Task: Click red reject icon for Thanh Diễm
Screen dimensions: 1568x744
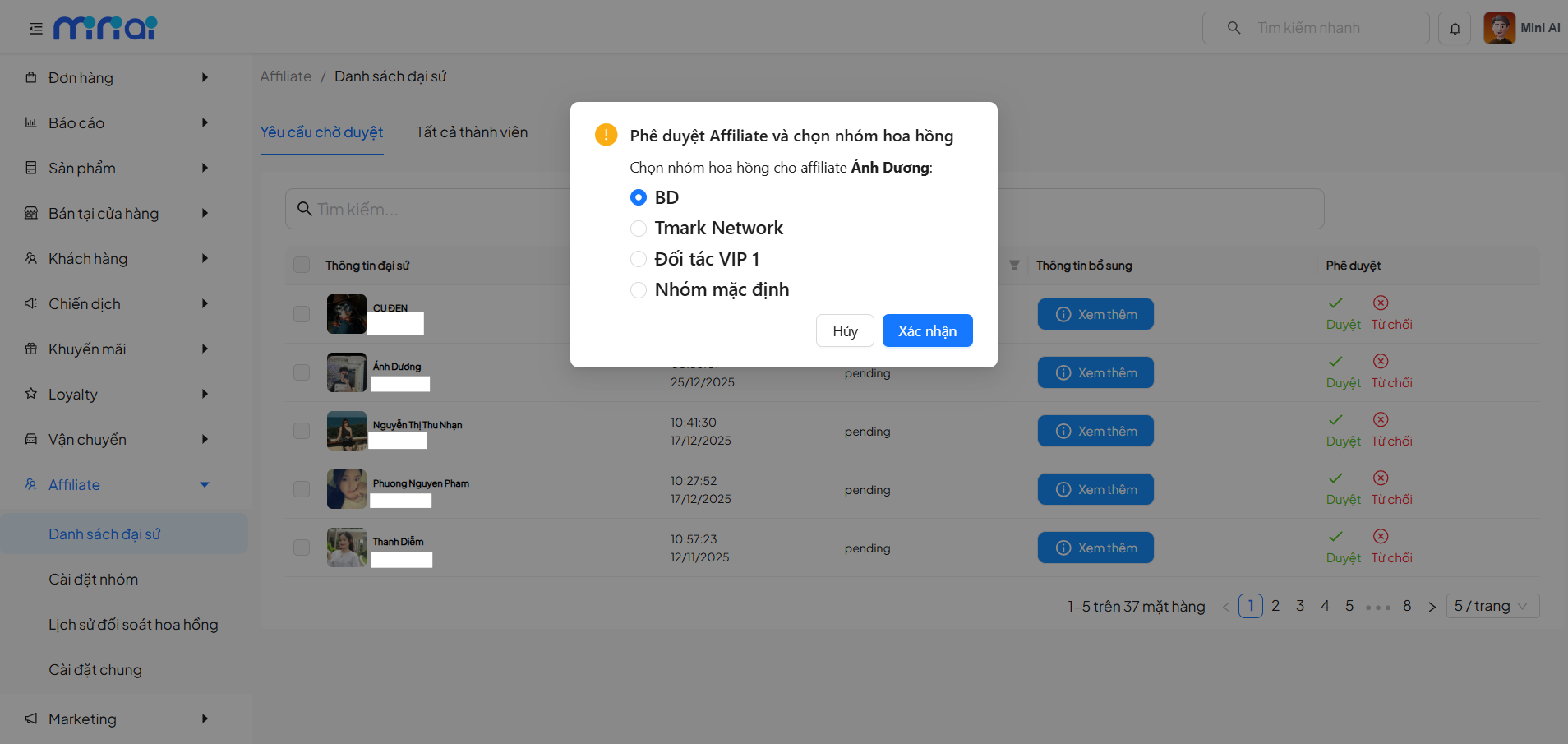Action: pos(1381,537)
